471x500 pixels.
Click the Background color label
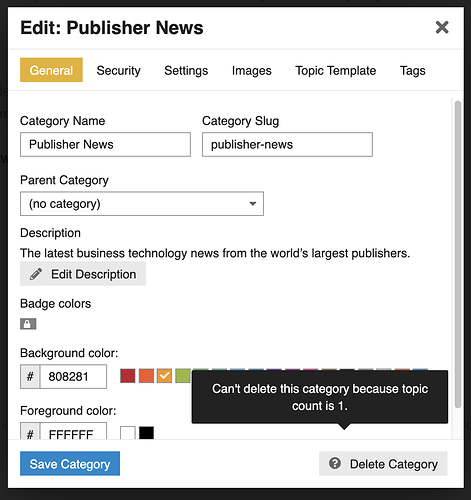69,353
